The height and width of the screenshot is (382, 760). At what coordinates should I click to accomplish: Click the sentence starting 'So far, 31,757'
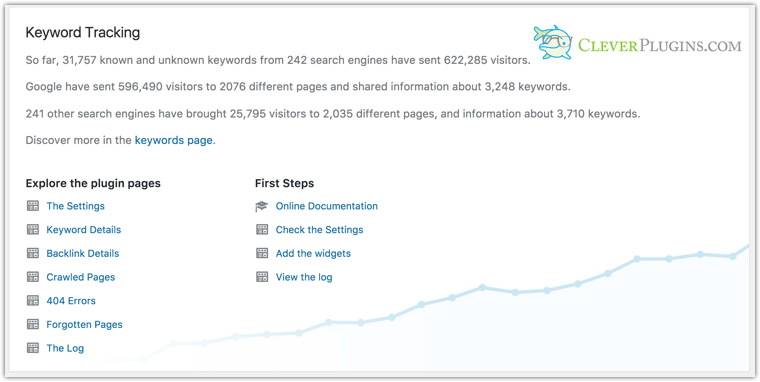(278, 61)
